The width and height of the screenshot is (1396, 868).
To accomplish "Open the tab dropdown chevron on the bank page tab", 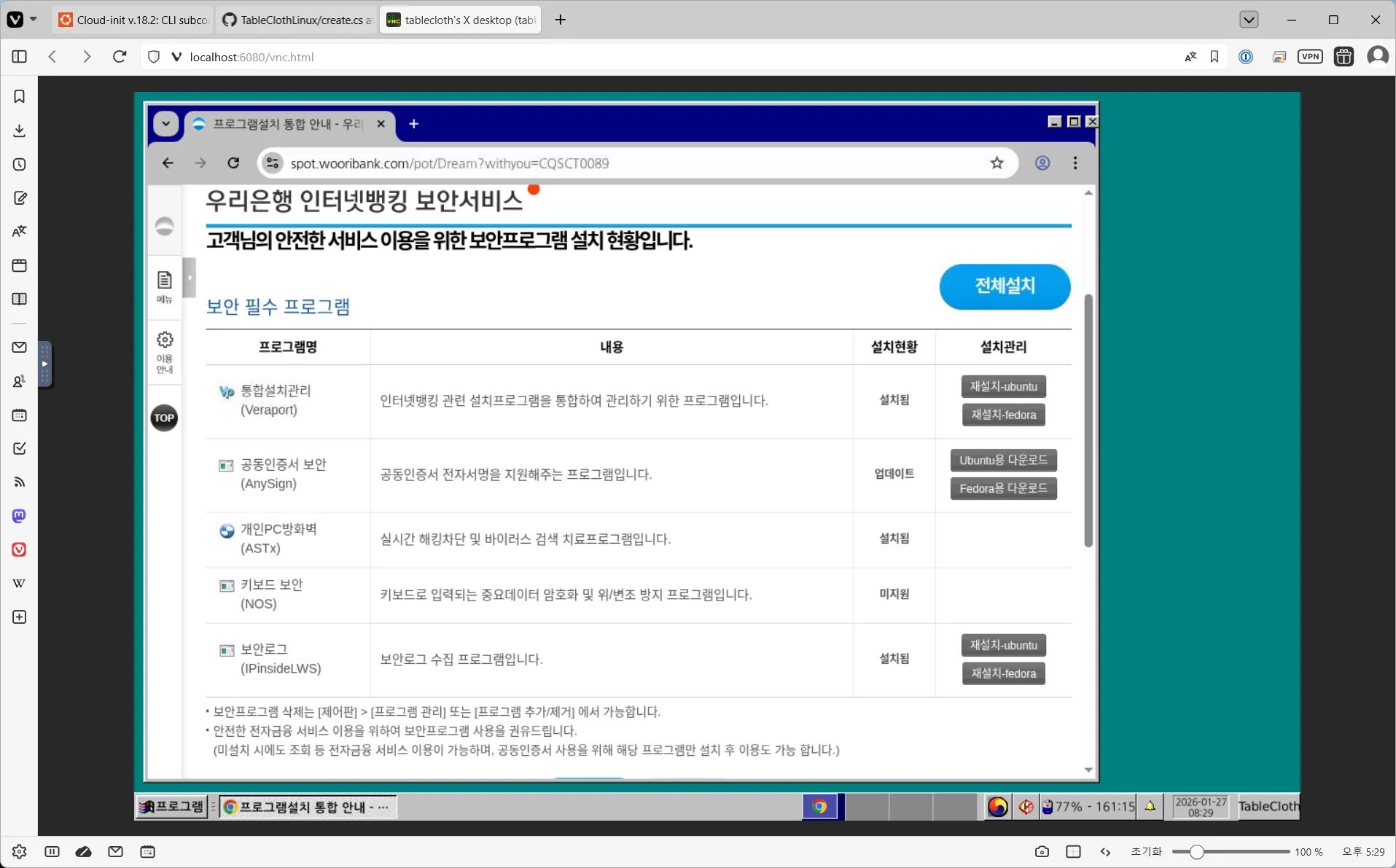I will (x=165, y=124).
